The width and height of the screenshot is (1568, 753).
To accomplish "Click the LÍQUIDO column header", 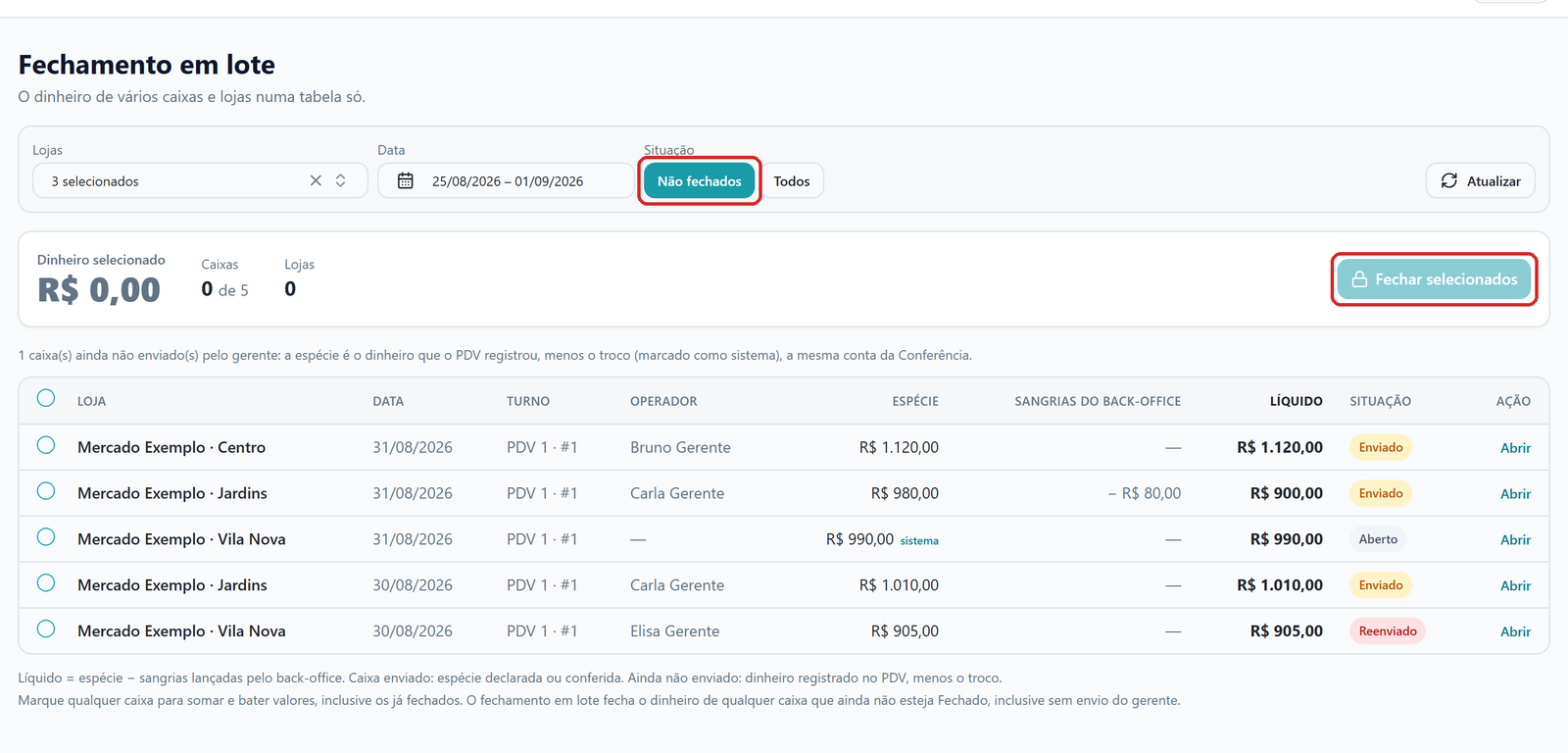I will click(1296, 401).
